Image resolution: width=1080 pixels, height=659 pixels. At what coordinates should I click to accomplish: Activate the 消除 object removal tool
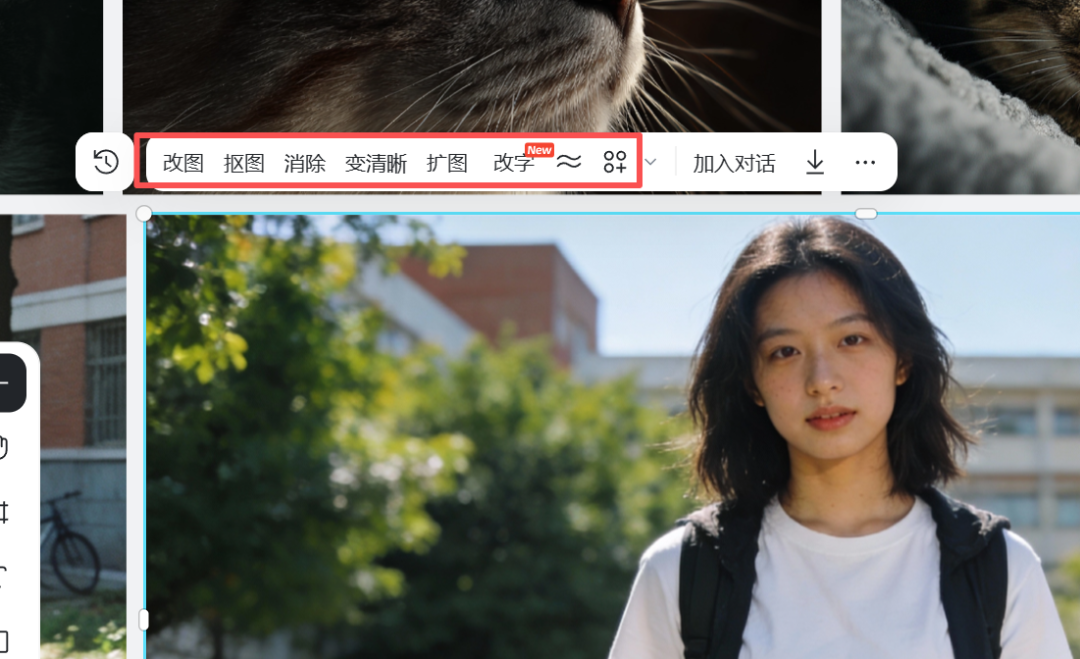point(304,163)
